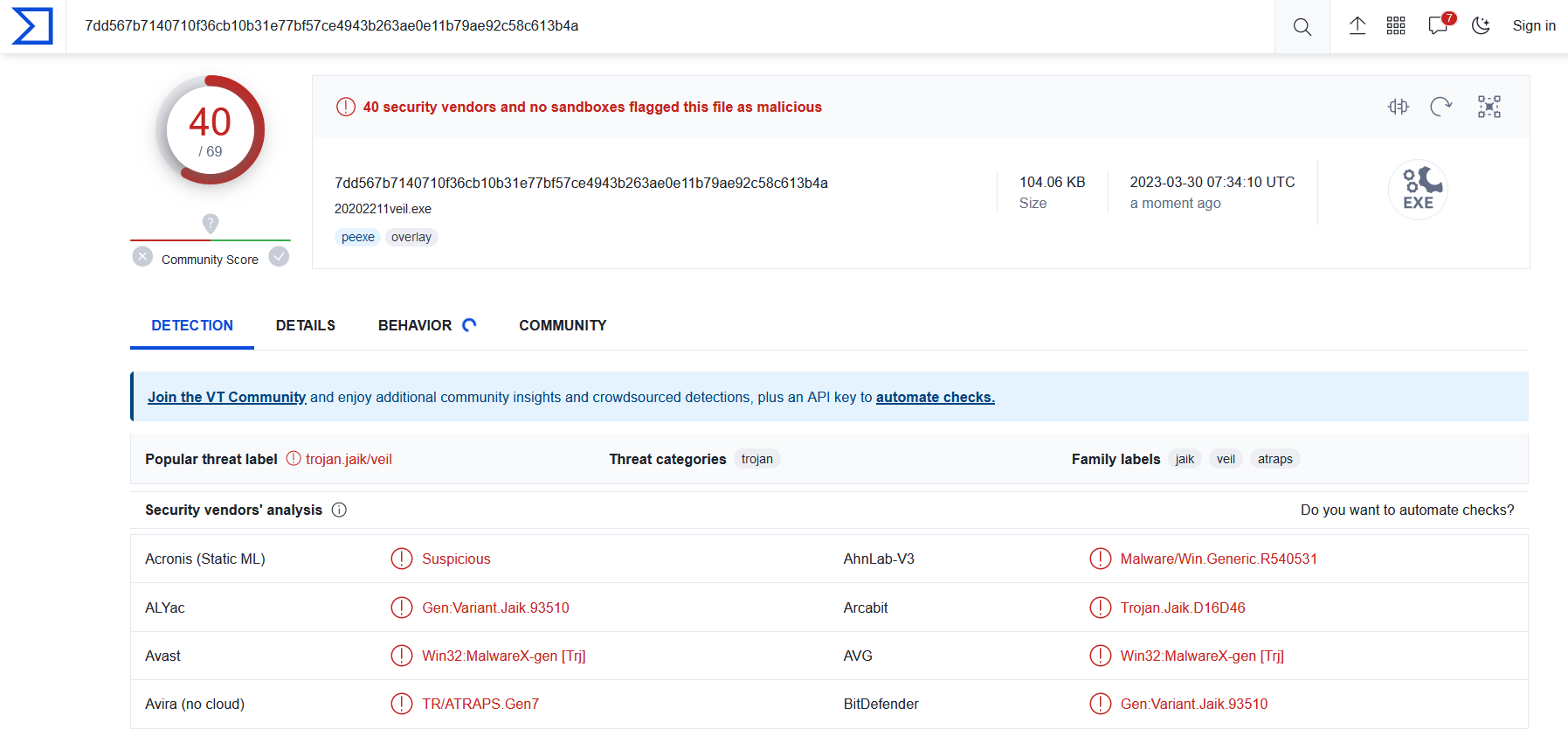Screen dimensions: 1568x729
Task: Click the automate checks link
Action: click(x=935, y=397)
